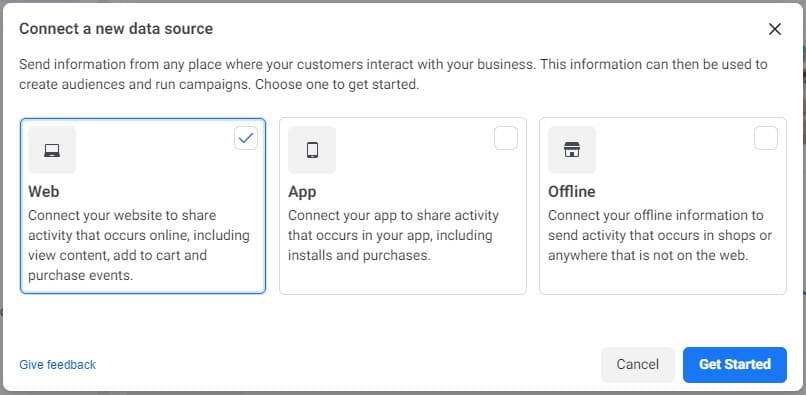Close the Connect a new data source dialog
Screen dimensions: 806x395
pyautogui.click(x=775, y=29)
